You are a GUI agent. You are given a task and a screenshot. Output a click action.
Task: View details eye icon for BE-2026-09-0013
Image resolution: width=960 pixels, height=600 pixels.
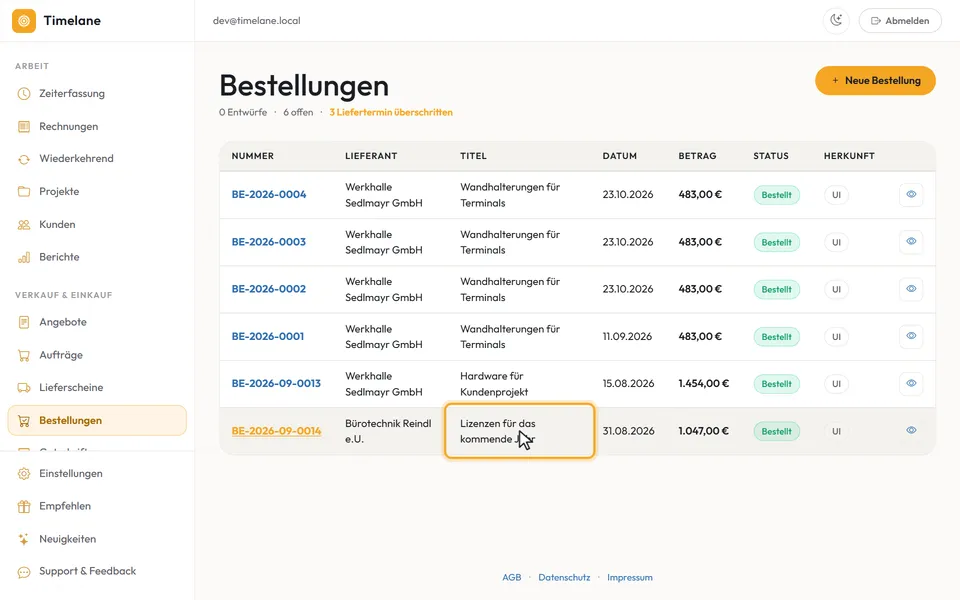click(911, 383)
